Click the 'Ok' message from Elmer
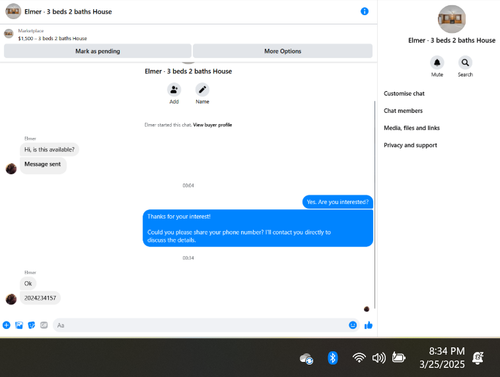This screenshot has width=500, height=377. click(28, 283)
